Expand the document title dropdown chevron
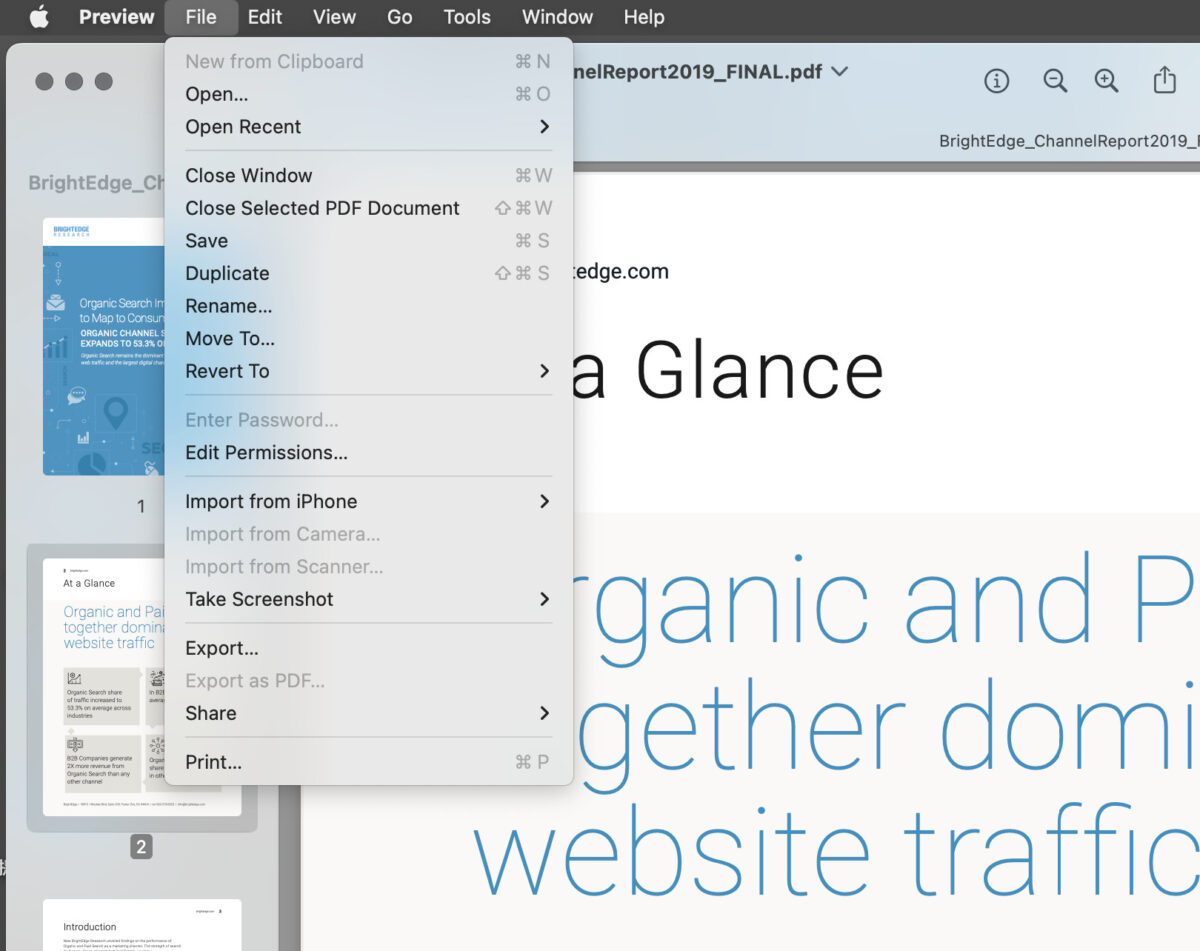 pyautogui.click(x=839, y=71)
